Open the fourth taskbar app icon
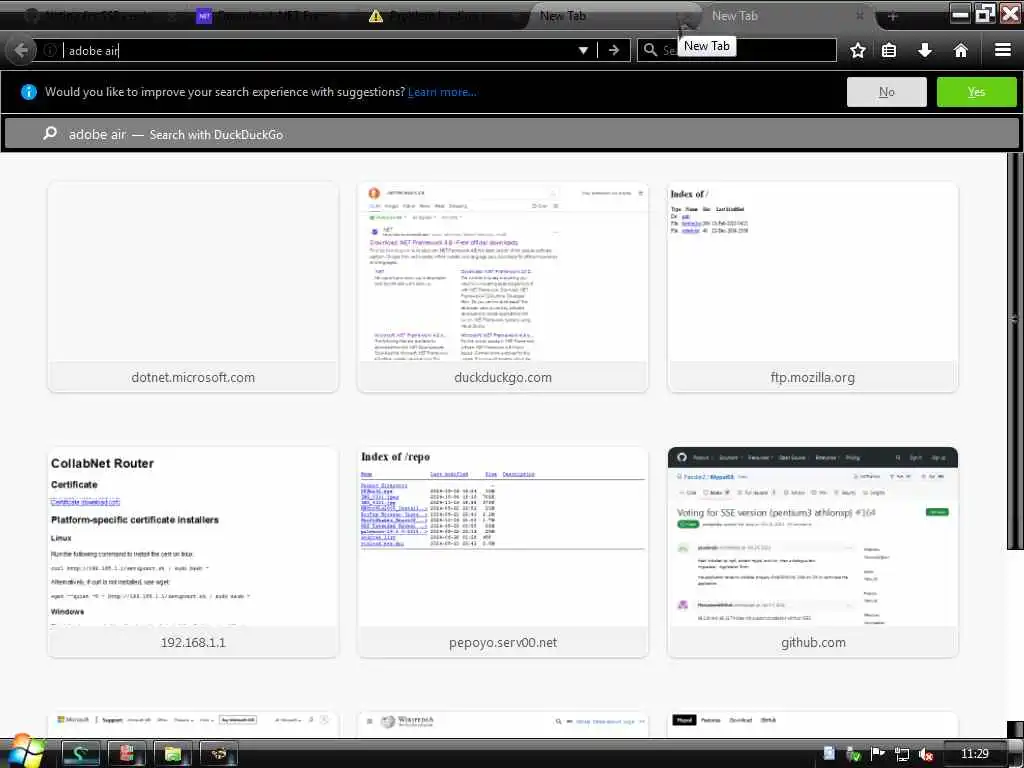This screenshot has width=1024, height=768. (219, 754)
